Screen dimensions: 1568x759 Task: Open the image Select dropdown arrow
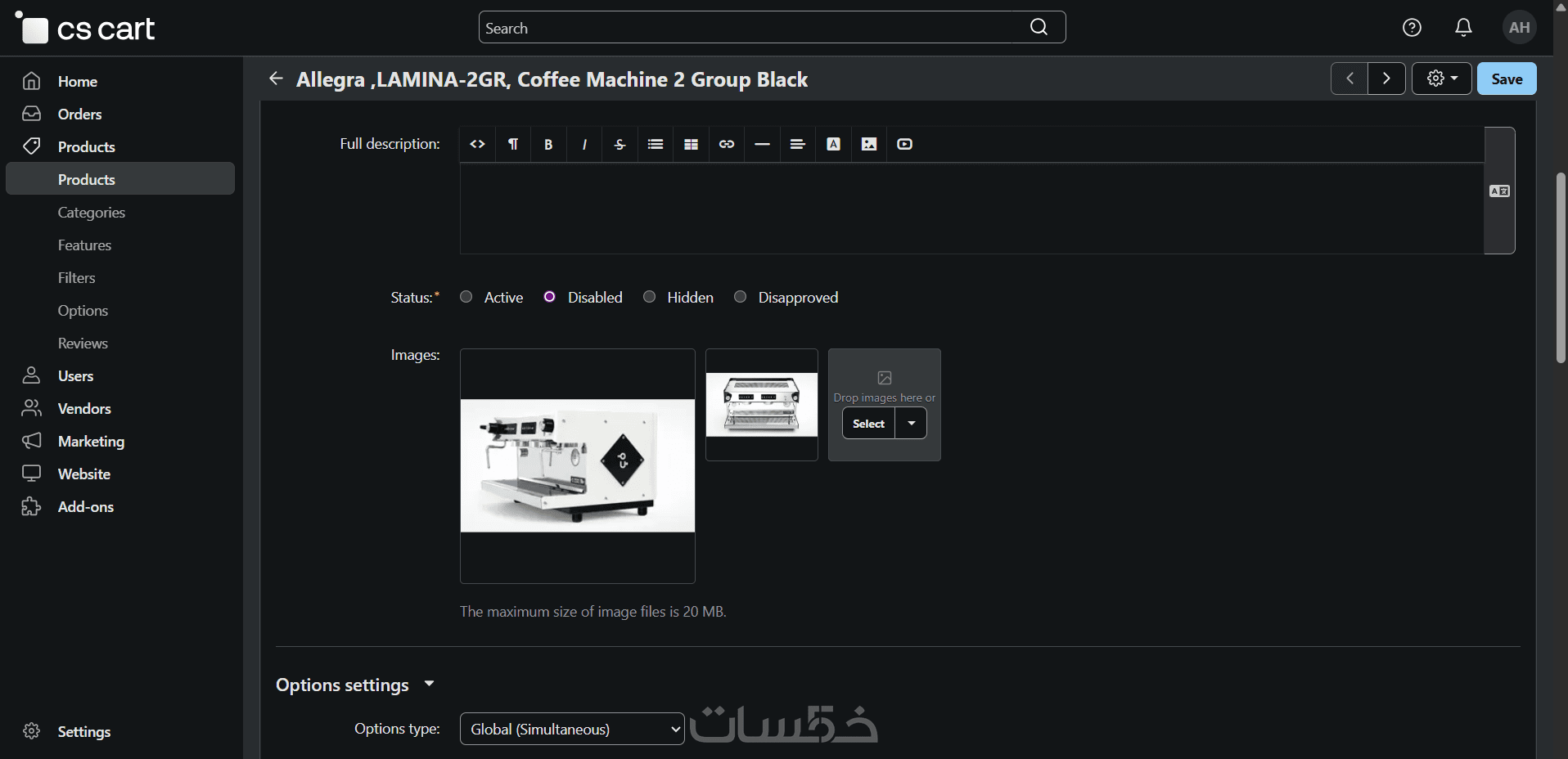pyautogui.click(x=912, y=424)
